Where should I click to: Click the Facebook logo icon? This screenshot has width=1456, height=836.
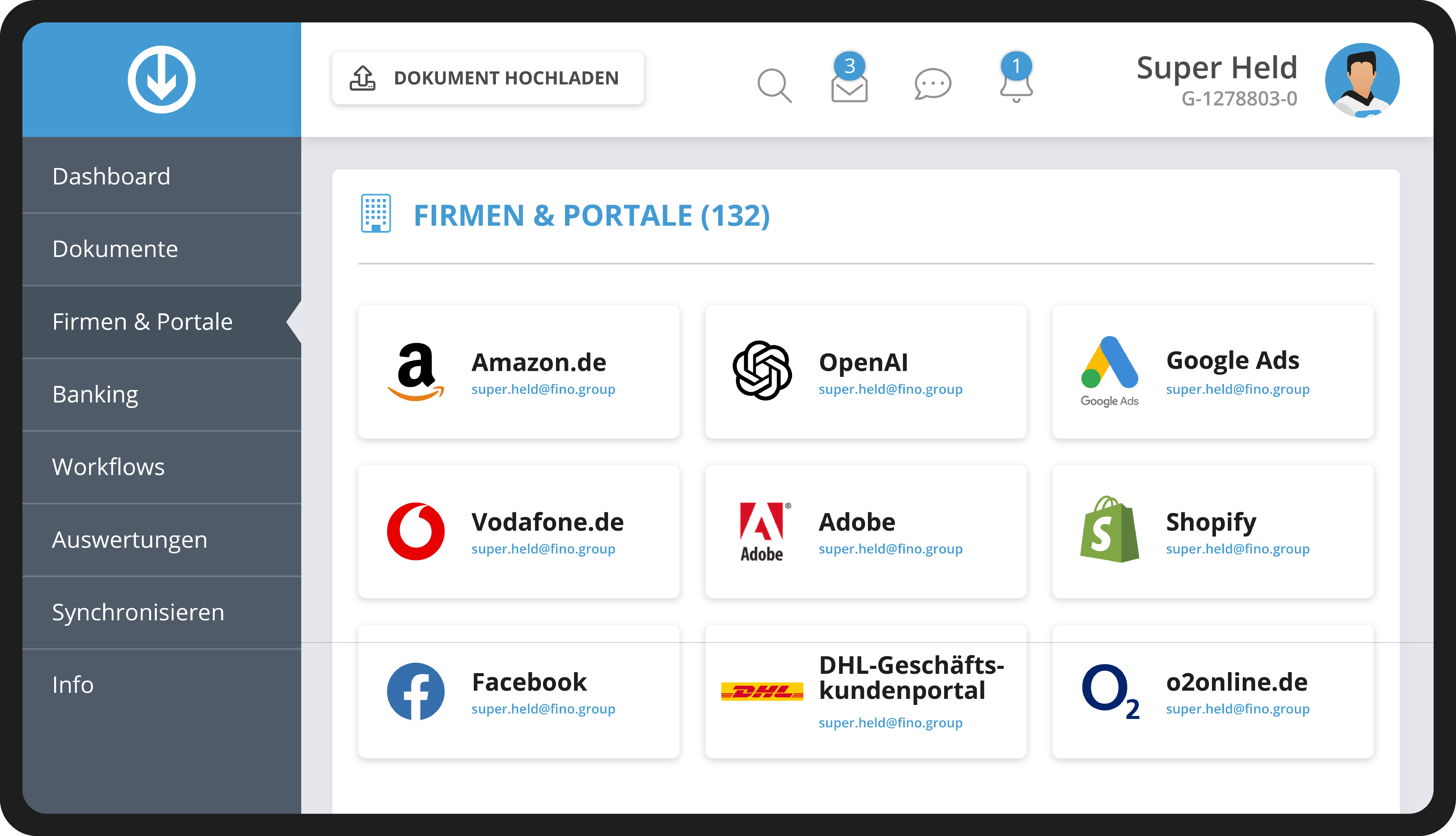(416, 691)
